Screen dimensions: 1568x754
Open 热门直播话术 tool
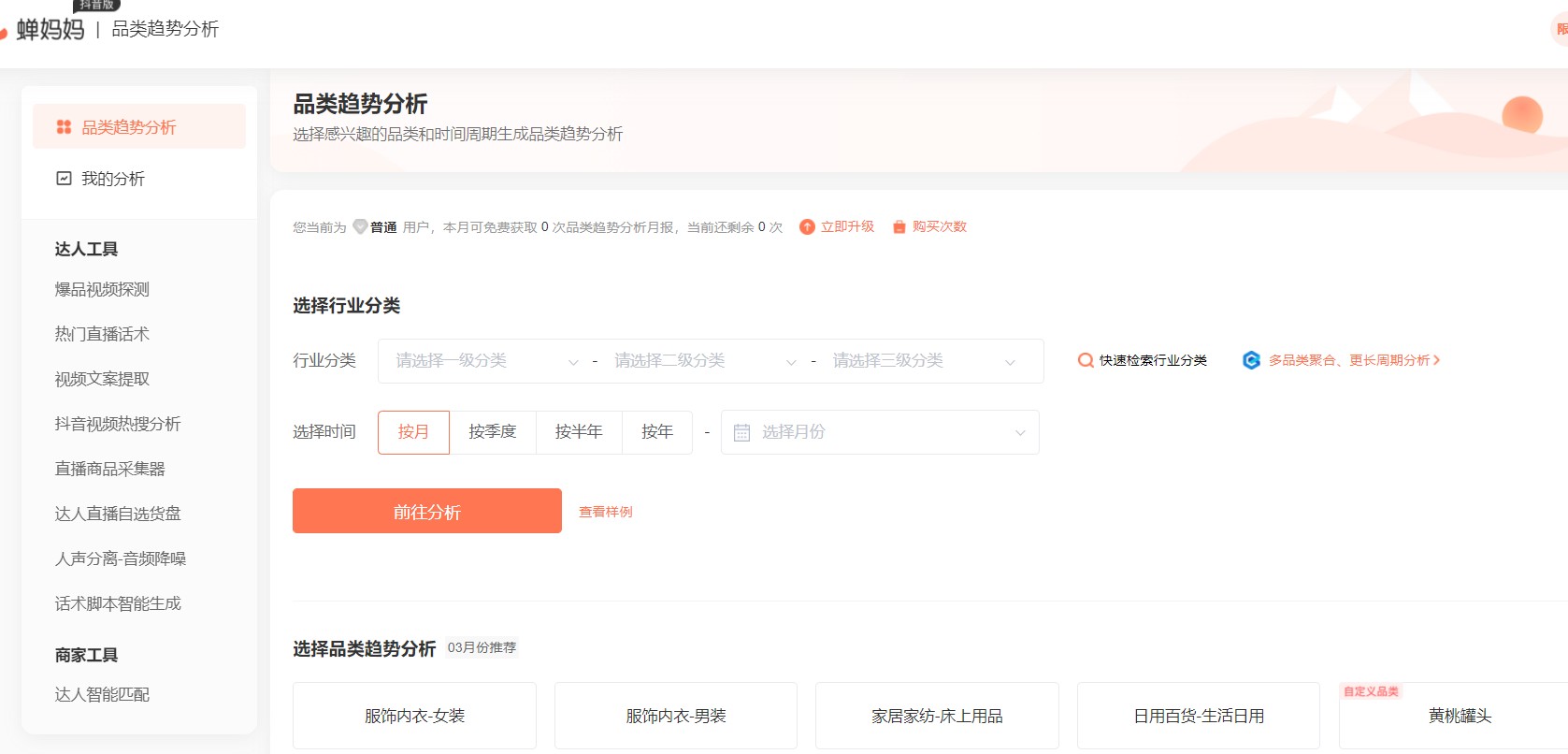(x=102, y=334)
